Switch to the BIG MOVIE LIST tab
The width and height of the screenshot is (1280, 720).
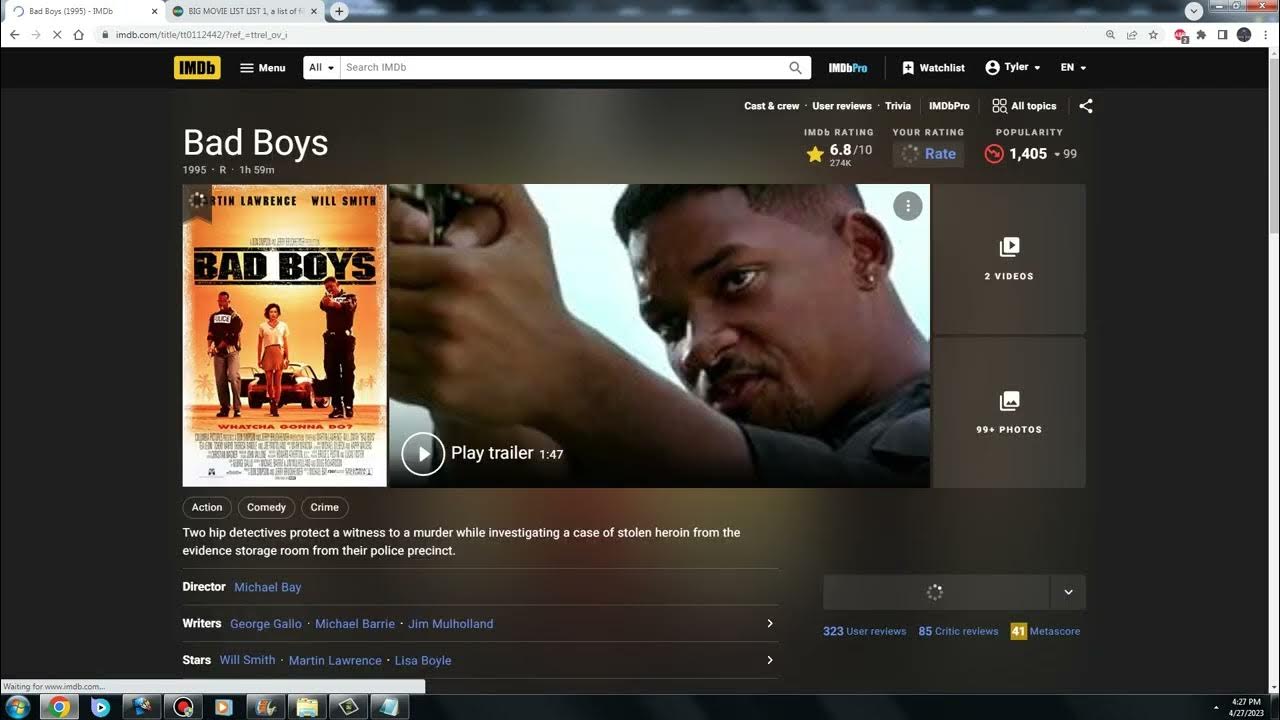245,11
